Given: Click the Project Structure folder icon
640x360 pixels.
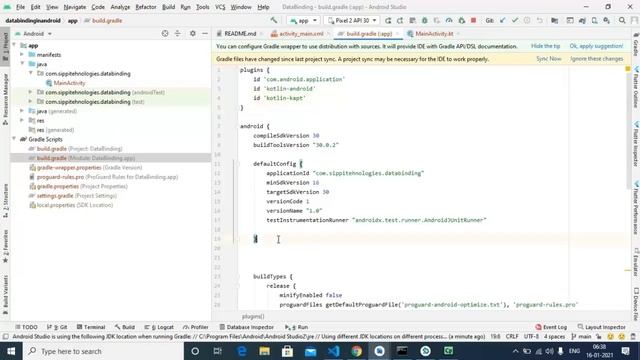Looking at the screenshot, I should 554,20.
